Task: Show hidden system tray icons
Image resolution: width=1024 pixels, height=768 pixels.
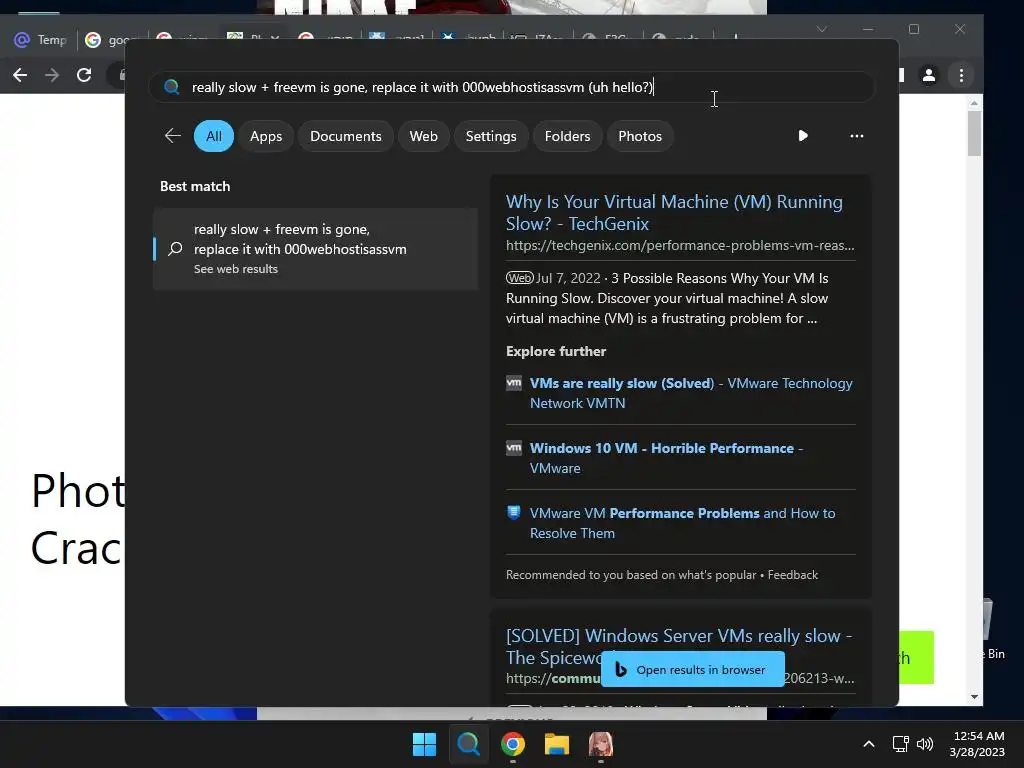Action: 869,744
